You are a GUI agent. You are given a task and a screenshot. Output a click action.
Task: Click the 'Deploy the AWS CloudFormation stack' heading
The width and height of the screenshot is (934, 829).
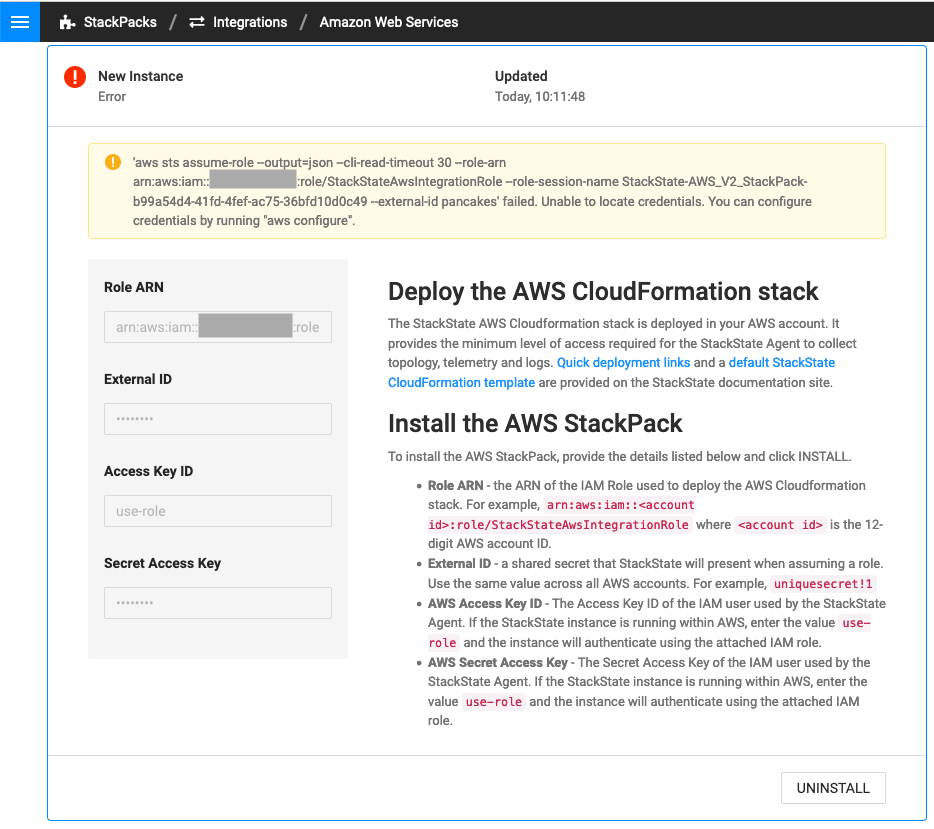603,292
